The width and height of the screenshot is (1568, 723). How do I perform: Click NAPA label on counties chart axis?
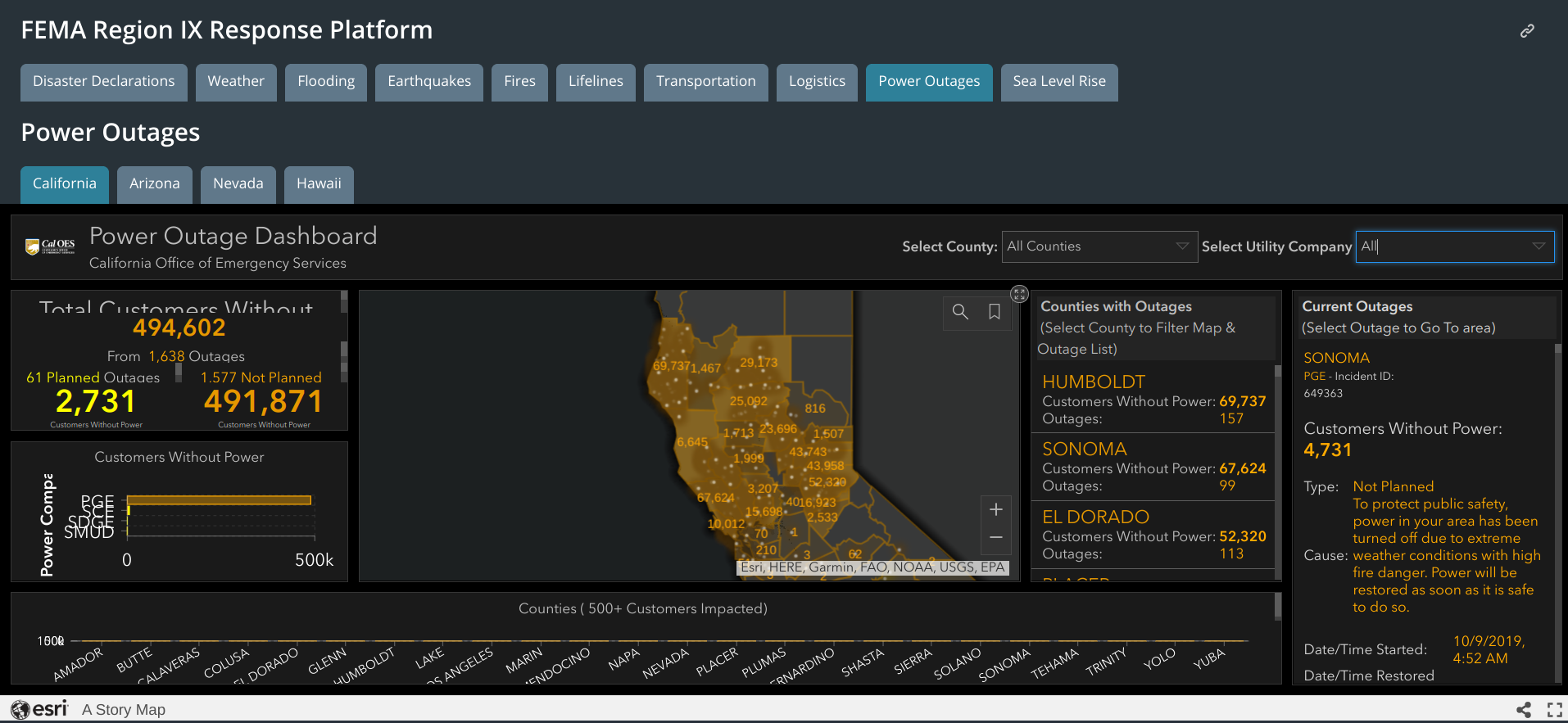tap(623, 660)
